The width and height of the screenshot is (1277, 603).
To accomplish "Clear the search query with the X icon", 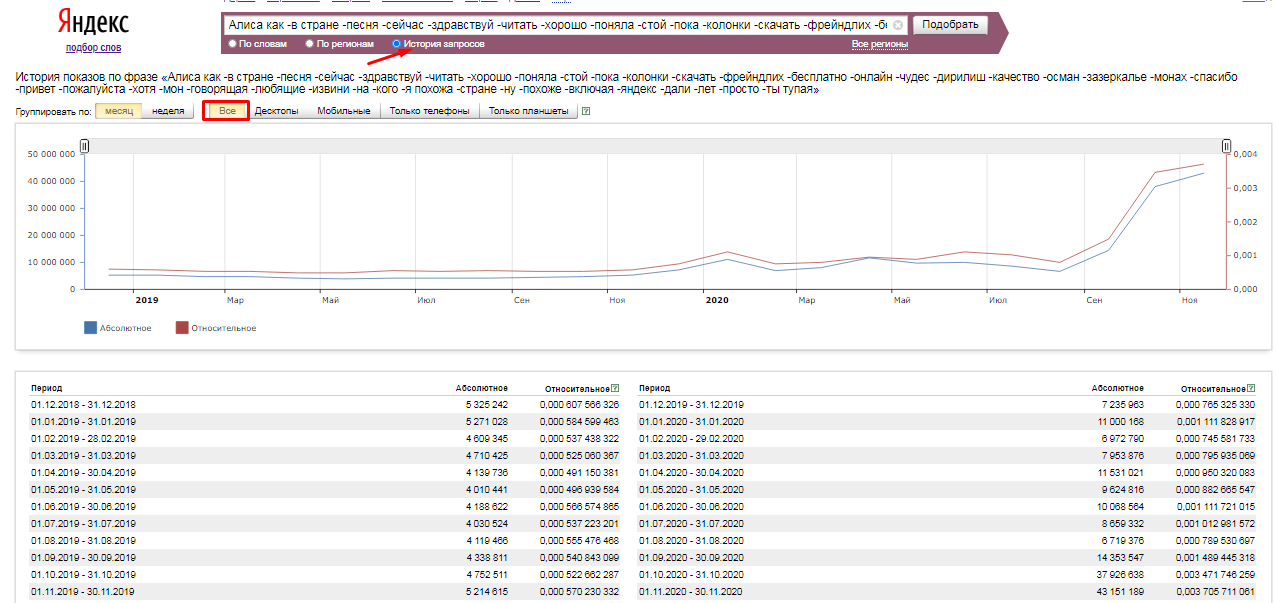I will (x=897, y=25).
